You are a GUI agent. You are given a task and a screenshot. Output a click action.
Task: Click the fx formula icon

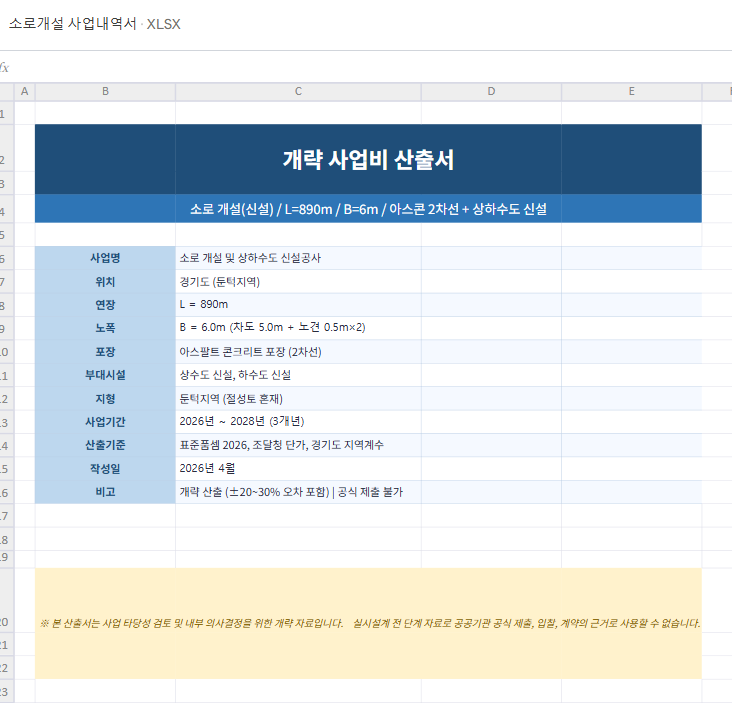coord(4,67)
